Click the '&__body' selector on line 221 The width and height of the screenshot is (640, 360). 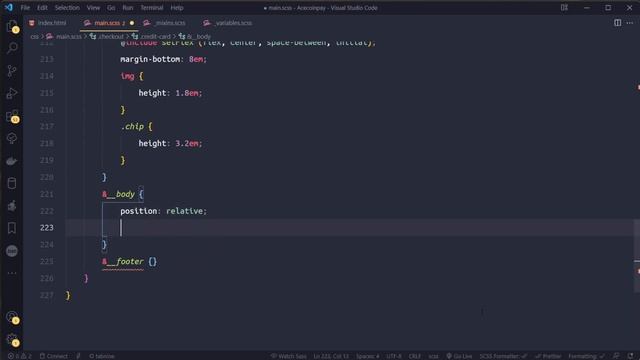click(x=118, y=194)
